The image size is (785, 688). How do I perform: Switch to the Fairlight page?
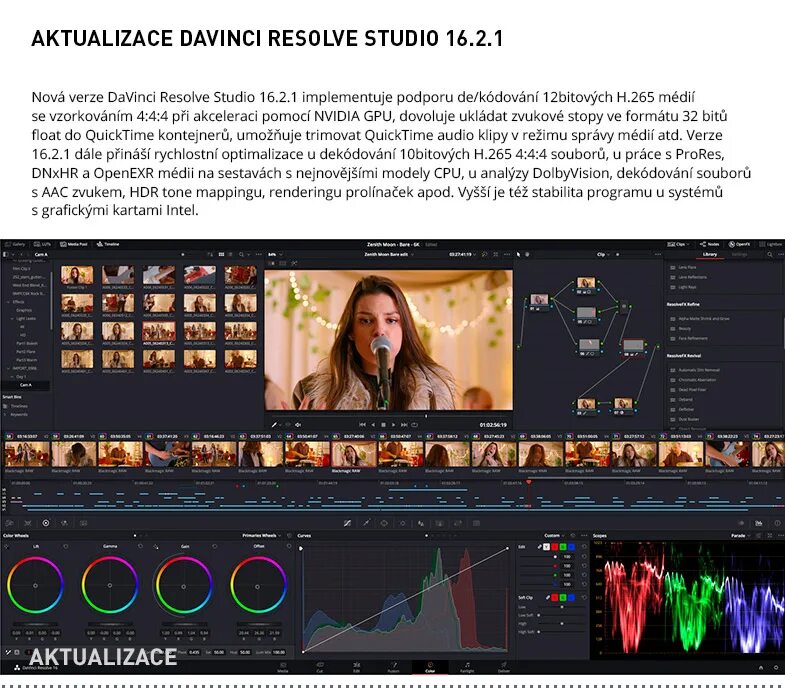[467, 667]
